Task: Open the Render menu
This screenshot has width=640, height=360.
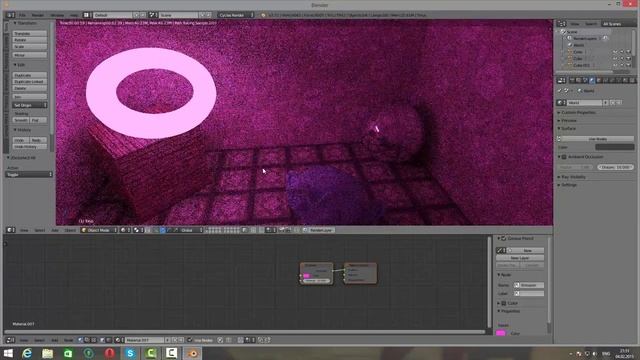Action: point(38,15)
